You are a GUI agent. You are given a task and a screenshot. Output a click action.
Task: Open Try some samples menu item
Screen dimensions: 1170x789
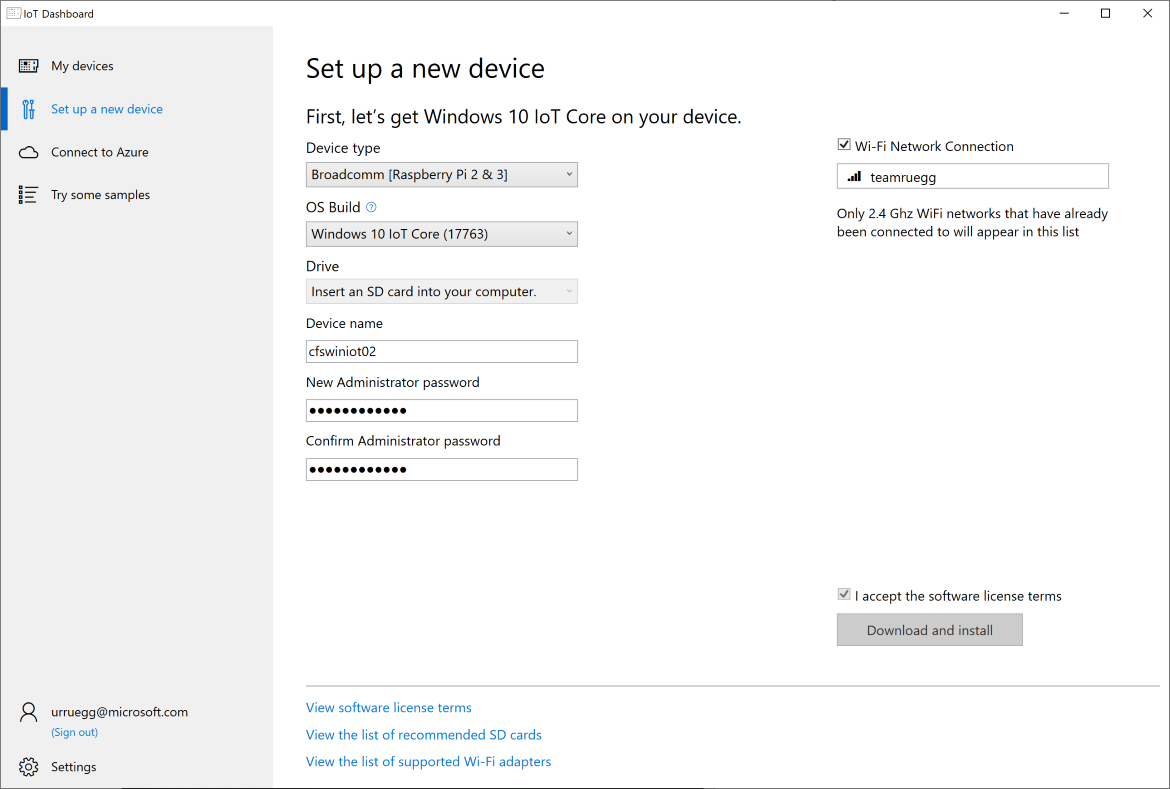(x=137, y=195)
